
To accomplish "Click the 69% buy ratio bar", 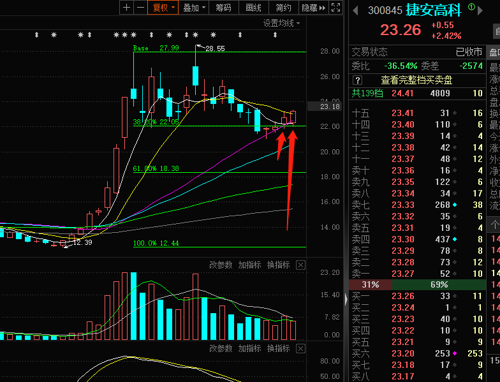I will coord(439,285).
